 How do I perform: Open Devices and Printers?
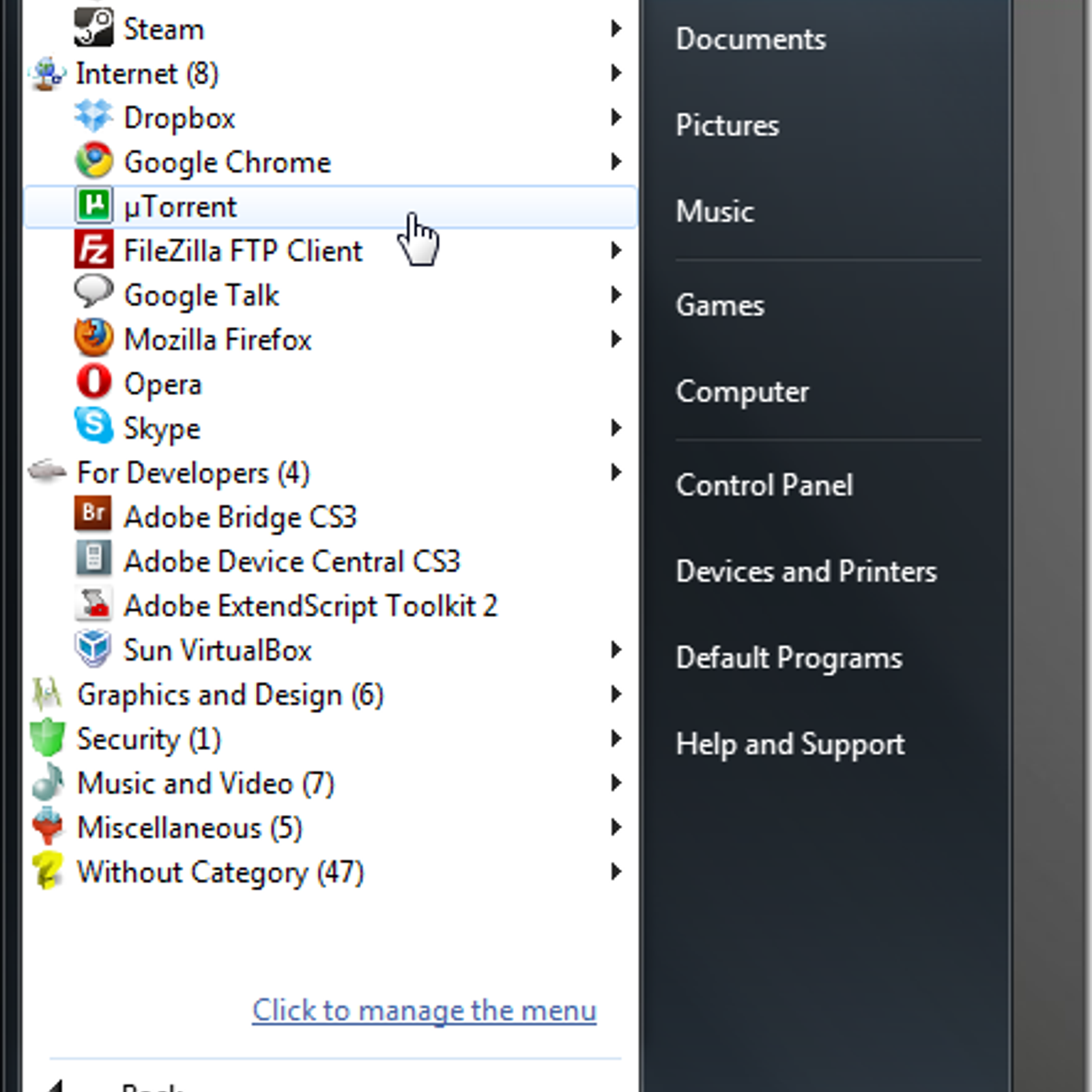[806, 571]
